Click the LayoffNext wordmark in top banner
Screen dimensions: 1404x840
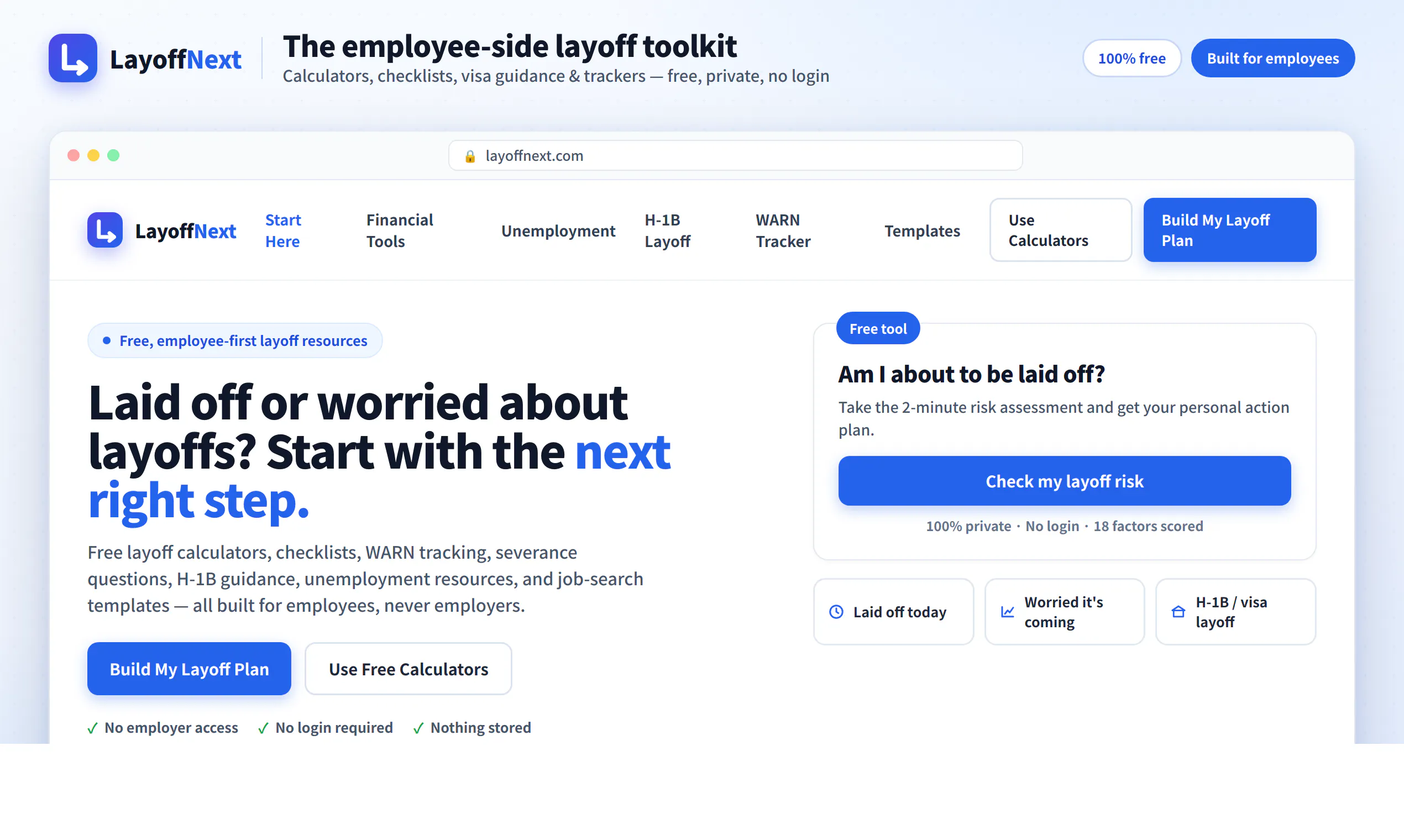tap(176, 59)
